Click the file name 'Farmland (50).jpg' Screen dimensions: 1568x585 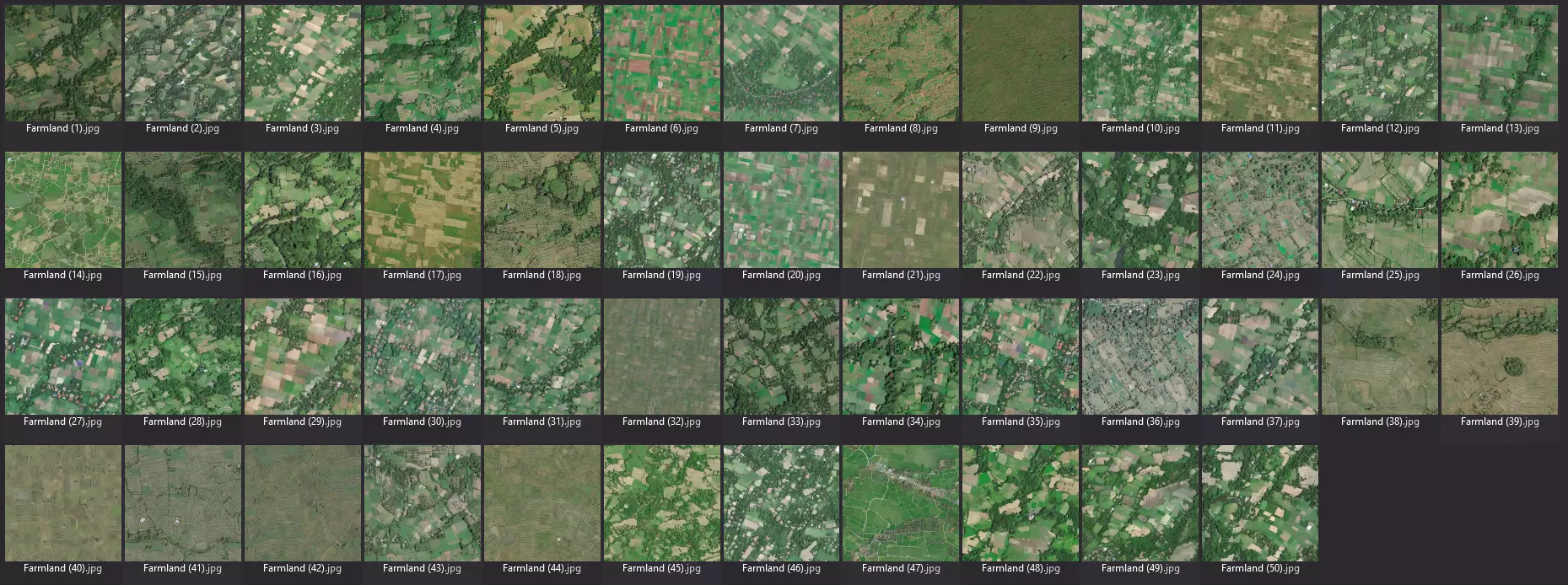pyautogui.click(x=1260, y=569)
